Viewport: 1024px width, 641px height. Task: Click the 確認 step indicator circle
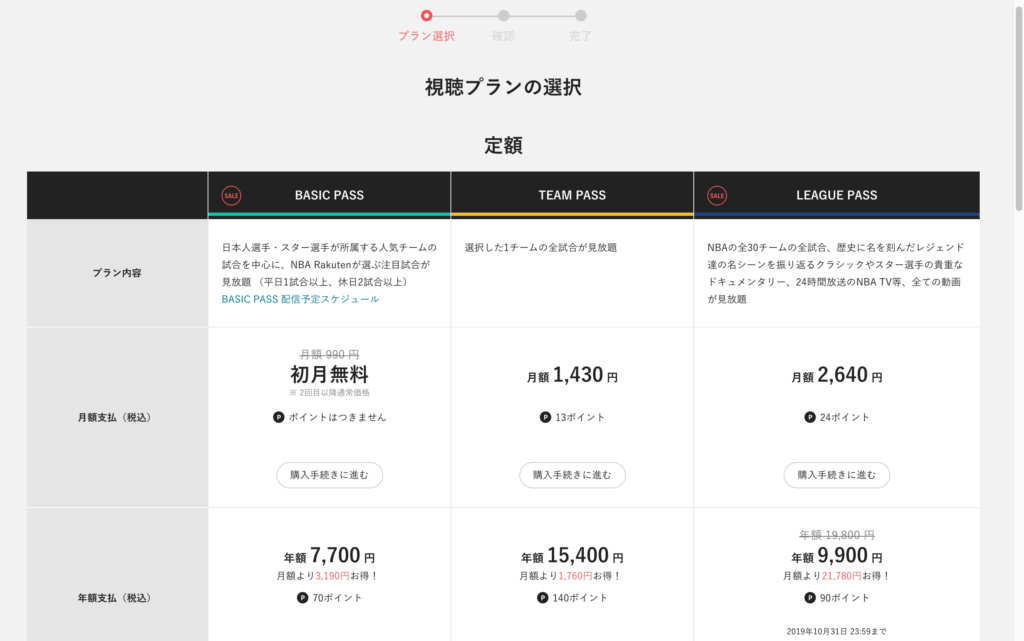click(504, 15)
